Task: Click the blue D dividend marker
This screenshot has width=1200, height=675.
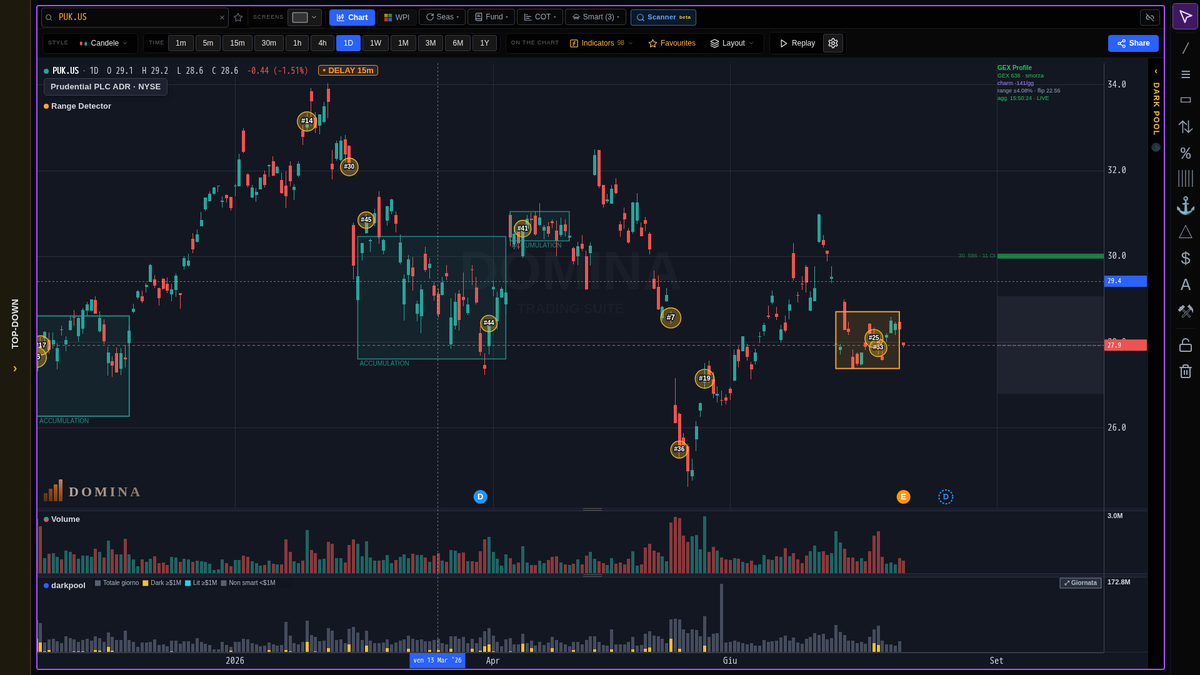Action: pyautogui.click(x=480, y=497)
